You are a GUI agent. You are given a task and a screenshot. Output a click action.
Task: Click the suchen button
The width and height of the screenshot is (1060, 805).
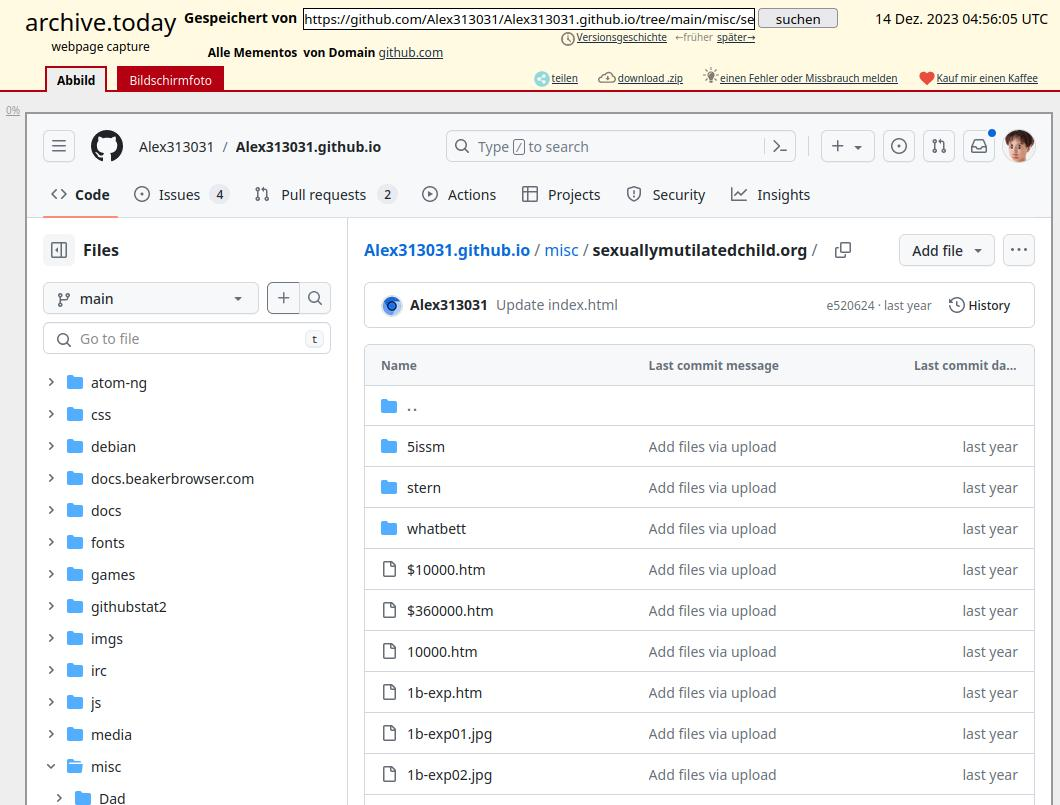click(x=798, y=19)
